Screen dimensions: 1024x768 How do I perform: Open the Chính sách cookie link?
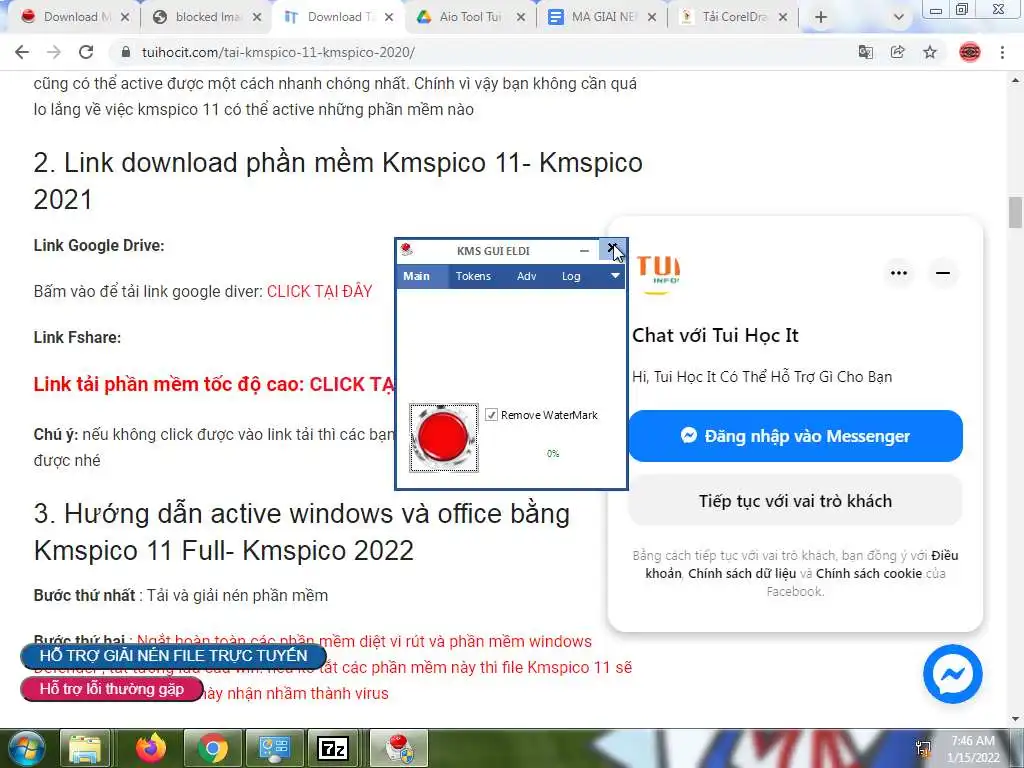coord(869,573)
